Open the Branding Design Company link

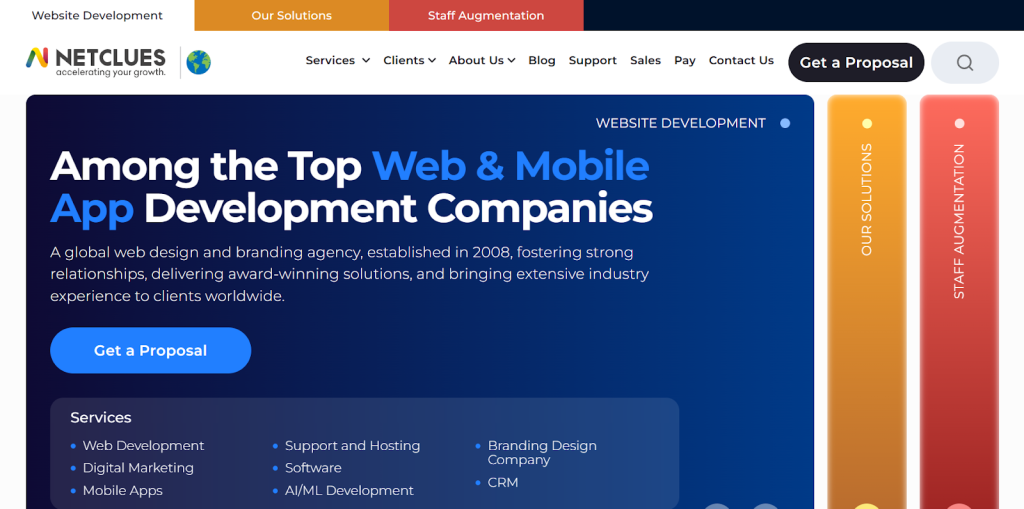542,452
